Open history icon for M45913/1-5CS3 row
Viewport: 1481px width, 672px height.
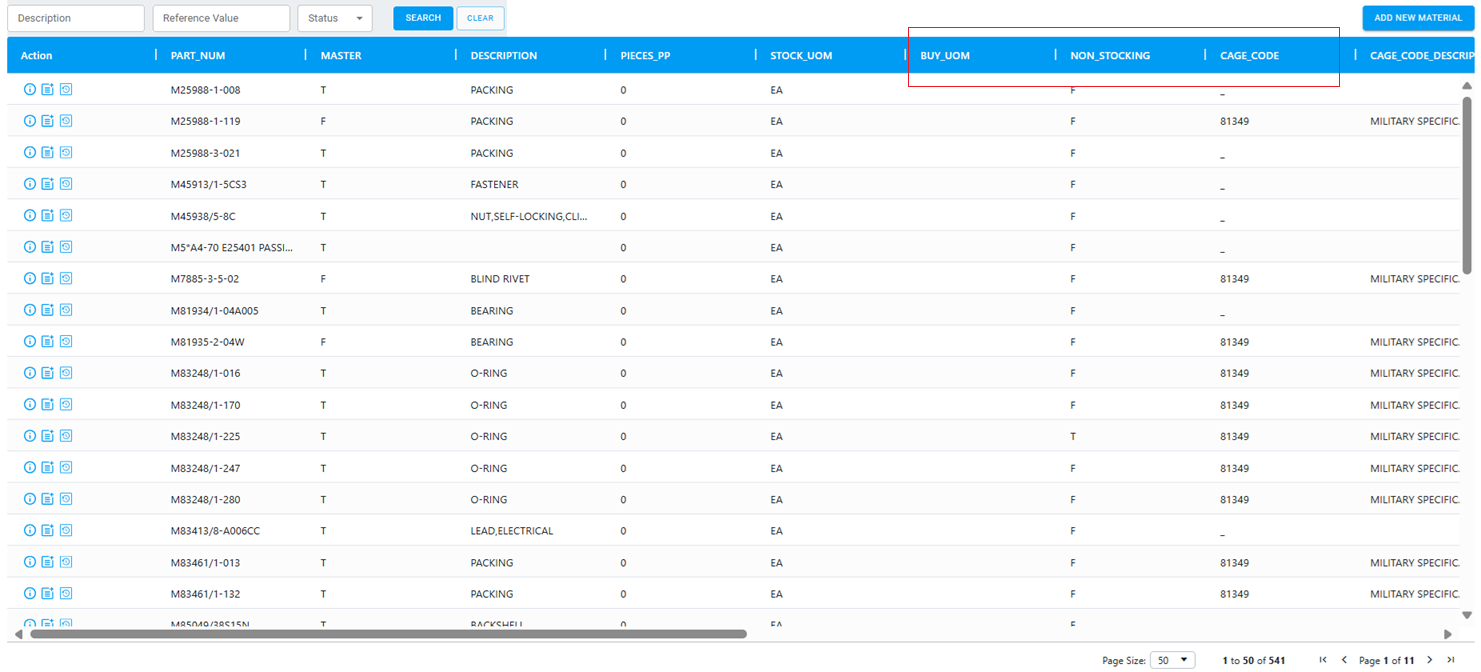click(66, 184)
